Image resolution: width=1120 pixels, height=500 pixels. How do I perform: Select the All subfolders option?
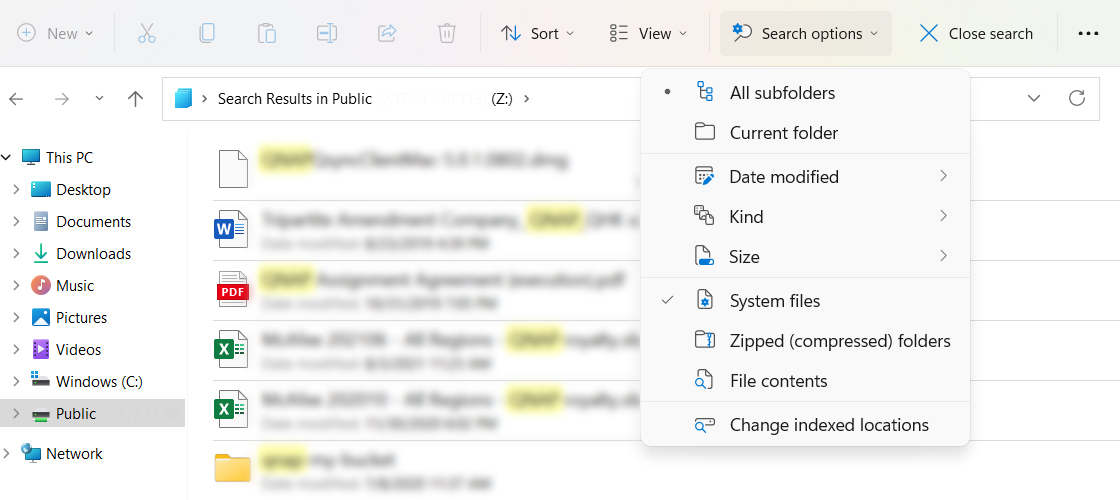click(x=782, y=93)
